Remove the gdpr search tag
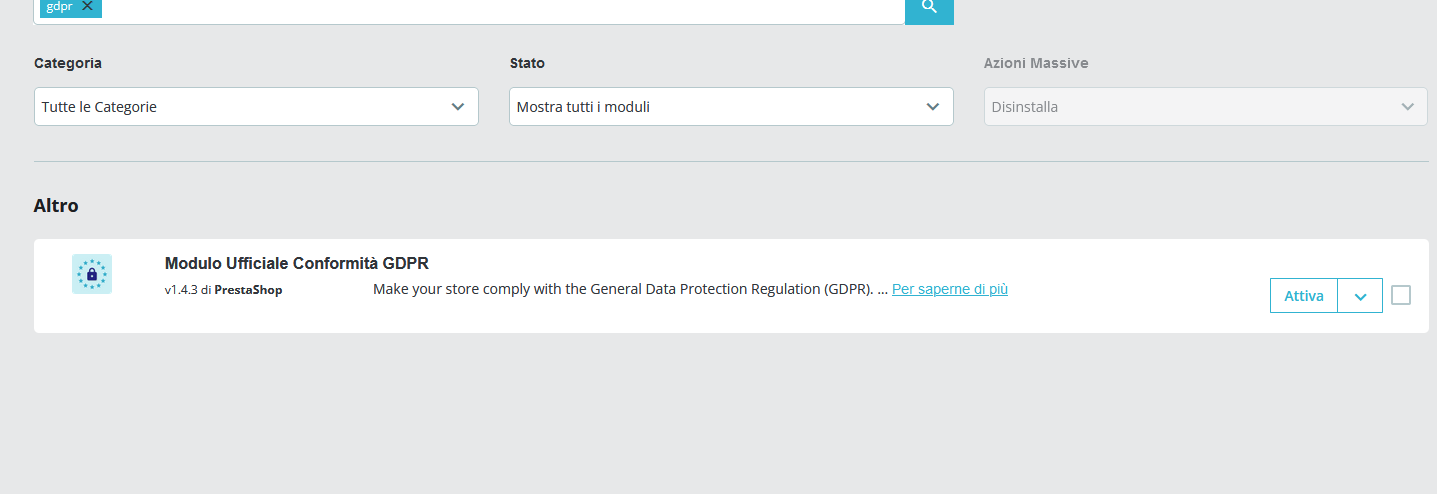 point(88,6)
